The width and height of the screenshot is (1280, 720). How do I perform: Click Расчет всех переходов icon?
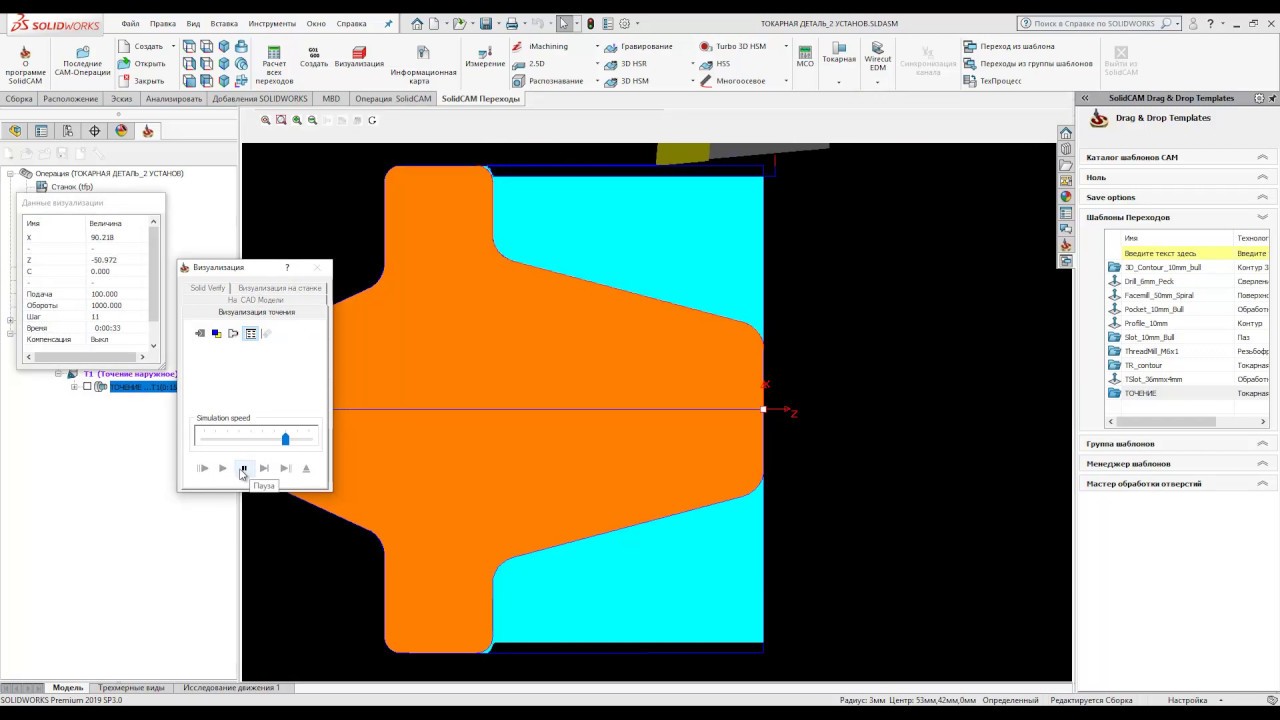274,64
